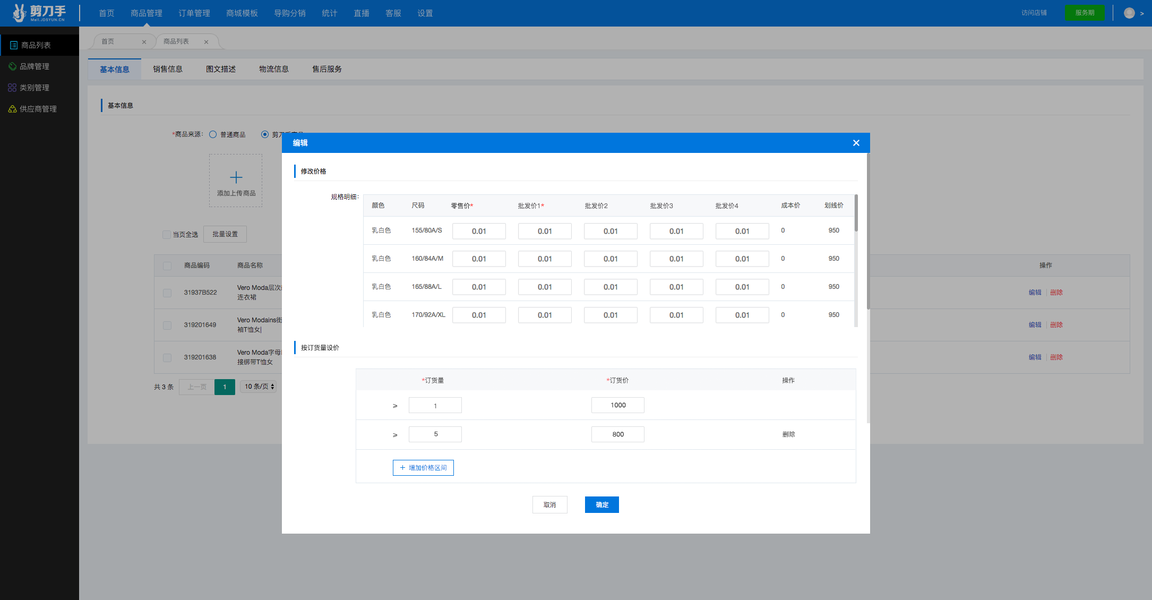Open 客服 in top navigation

(x=393, y=13)
